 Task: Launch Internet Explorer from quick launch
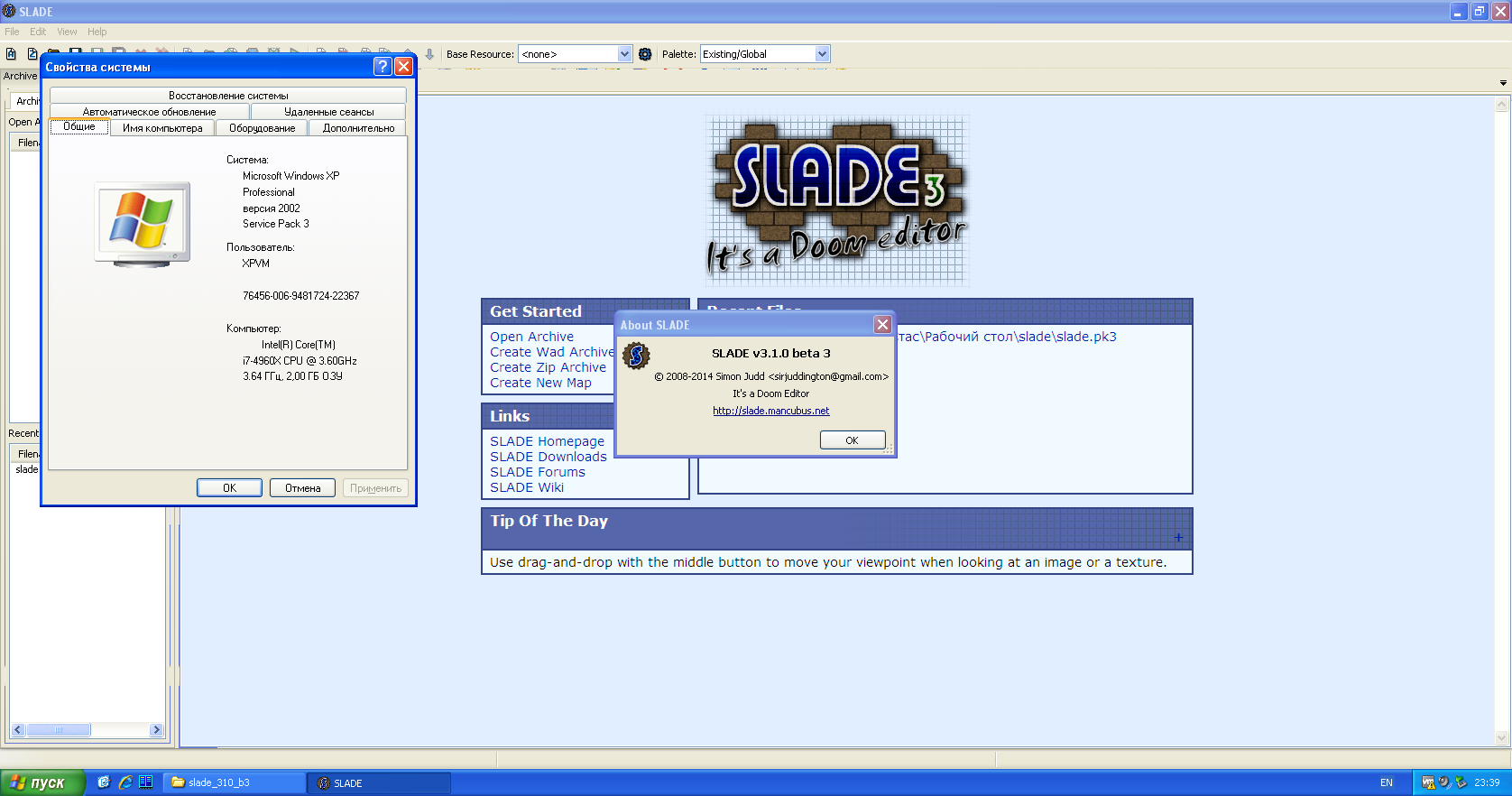(x=125, y=782)
